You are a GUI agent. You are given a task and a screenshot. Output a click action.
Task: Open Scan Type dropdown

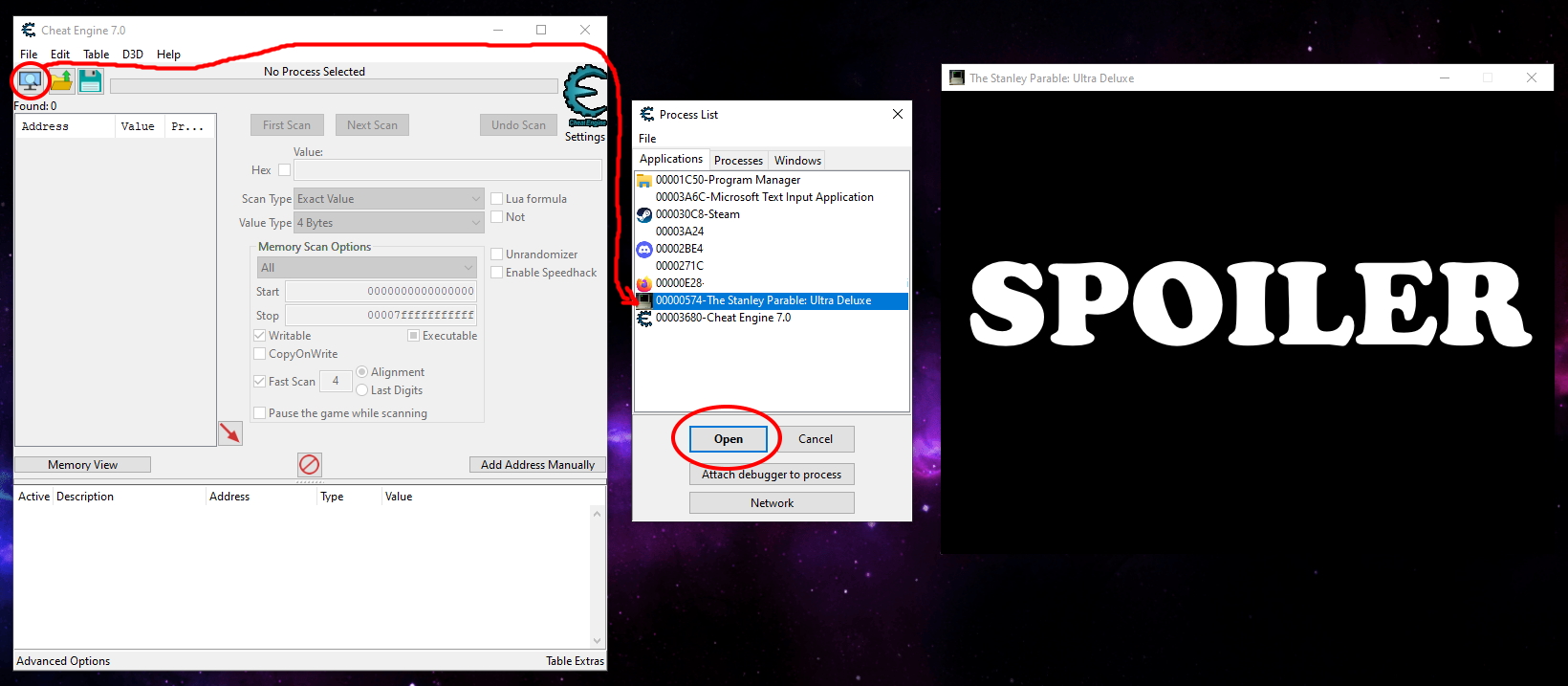point(388,199)
